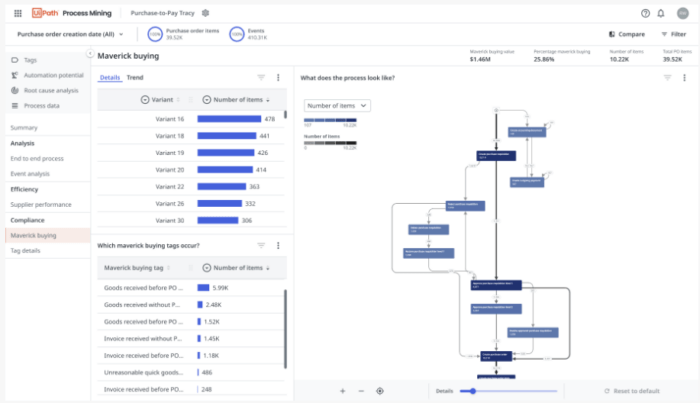This screenshot has width=700, height=403.
Task: Open settings gear next to Purchase-to-Pay Tracy
Action: pyautogui.click(x=205, y=13)
